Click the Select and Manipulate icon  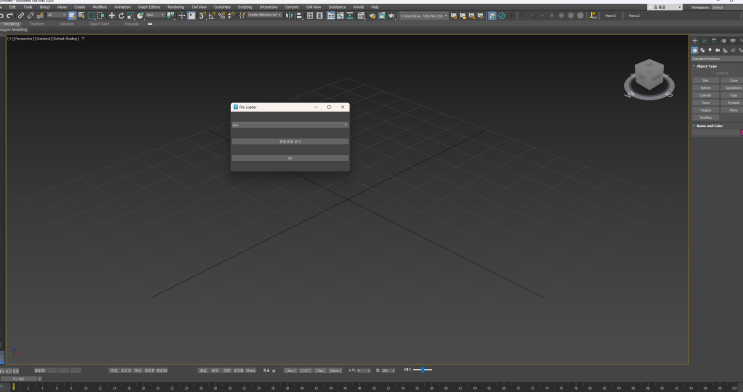[x=181, y=16]
